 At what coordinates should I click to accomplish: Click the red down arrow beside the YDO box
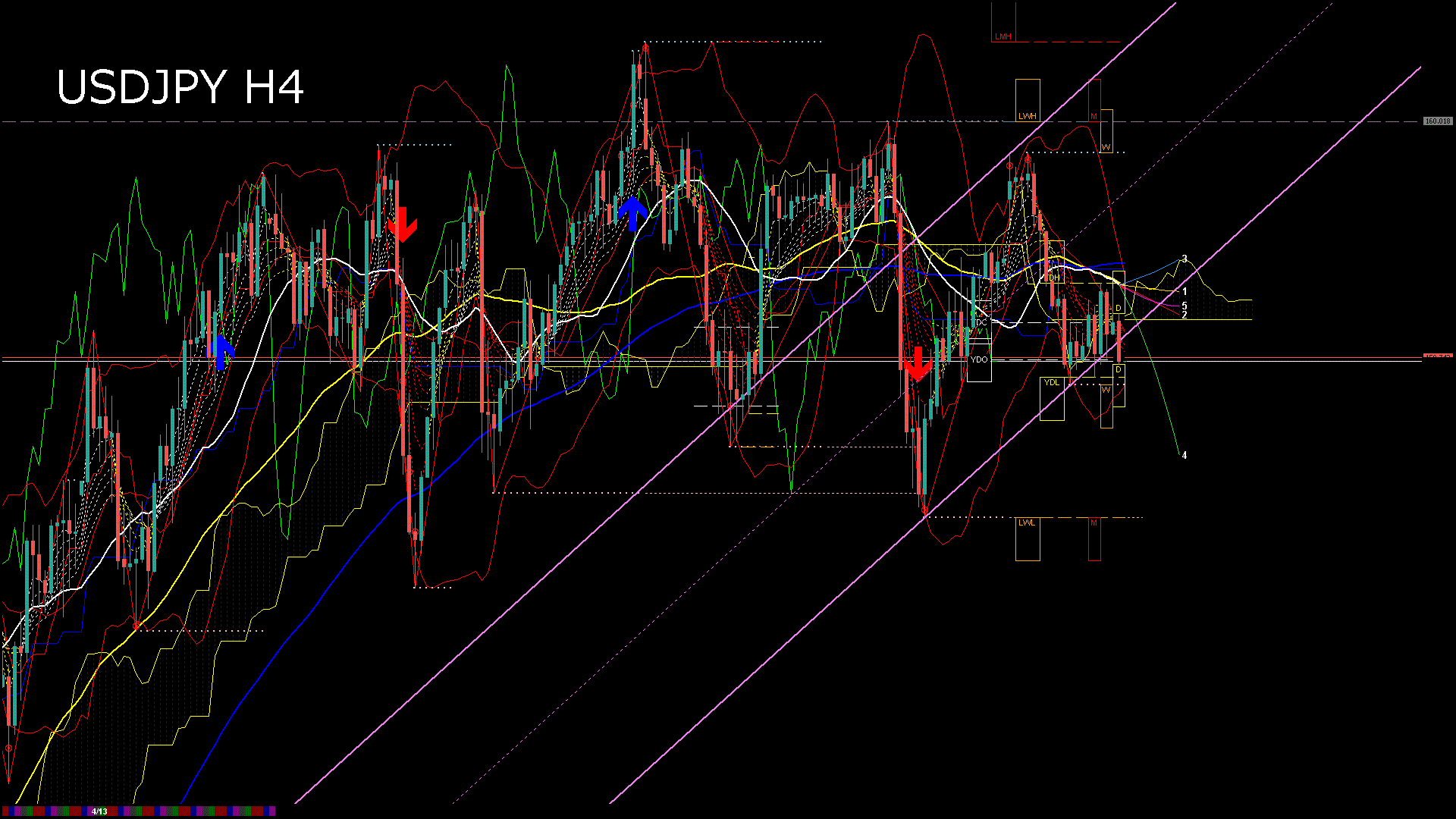coord(918,365)
